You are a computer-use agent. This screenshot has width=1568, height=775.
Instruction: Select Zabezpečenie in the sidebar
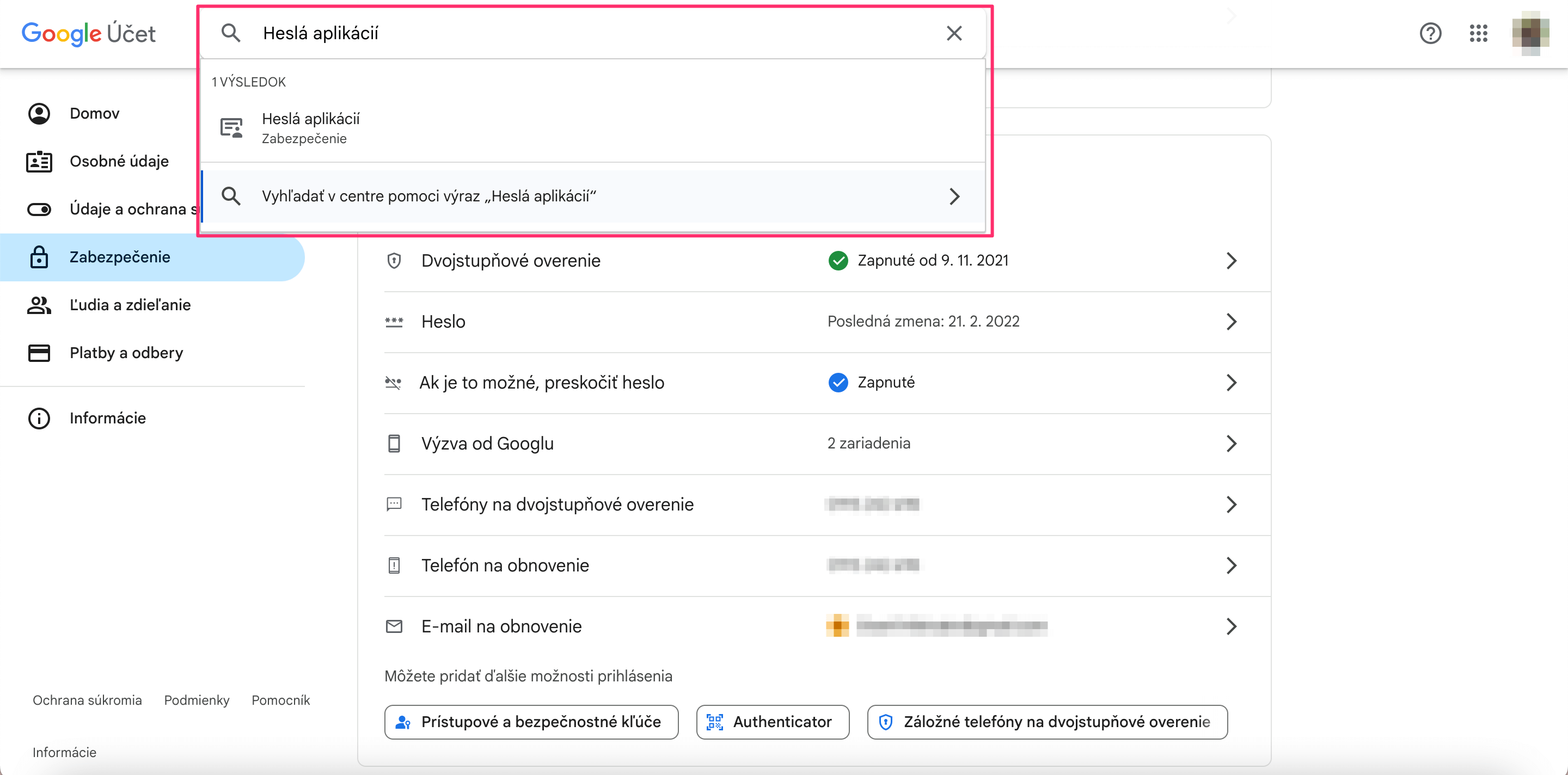point(152,257)
